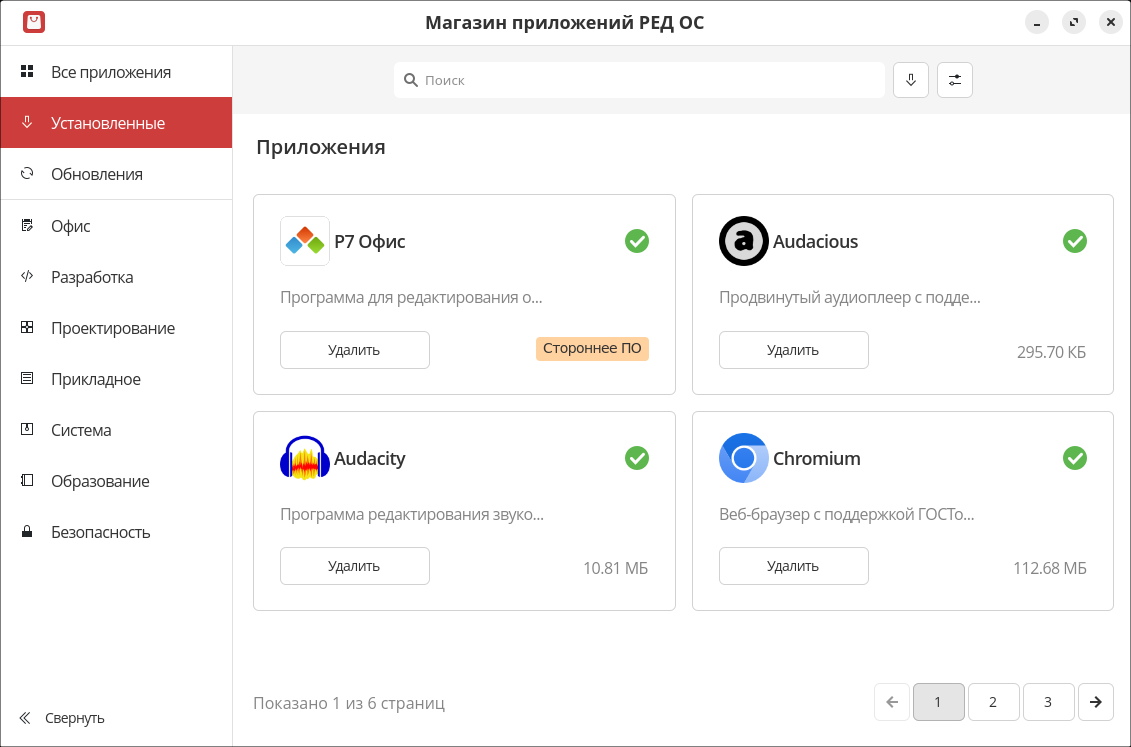1131x747 pixels.
Task: Select the Разработка category
Action: tap(92, 277)
